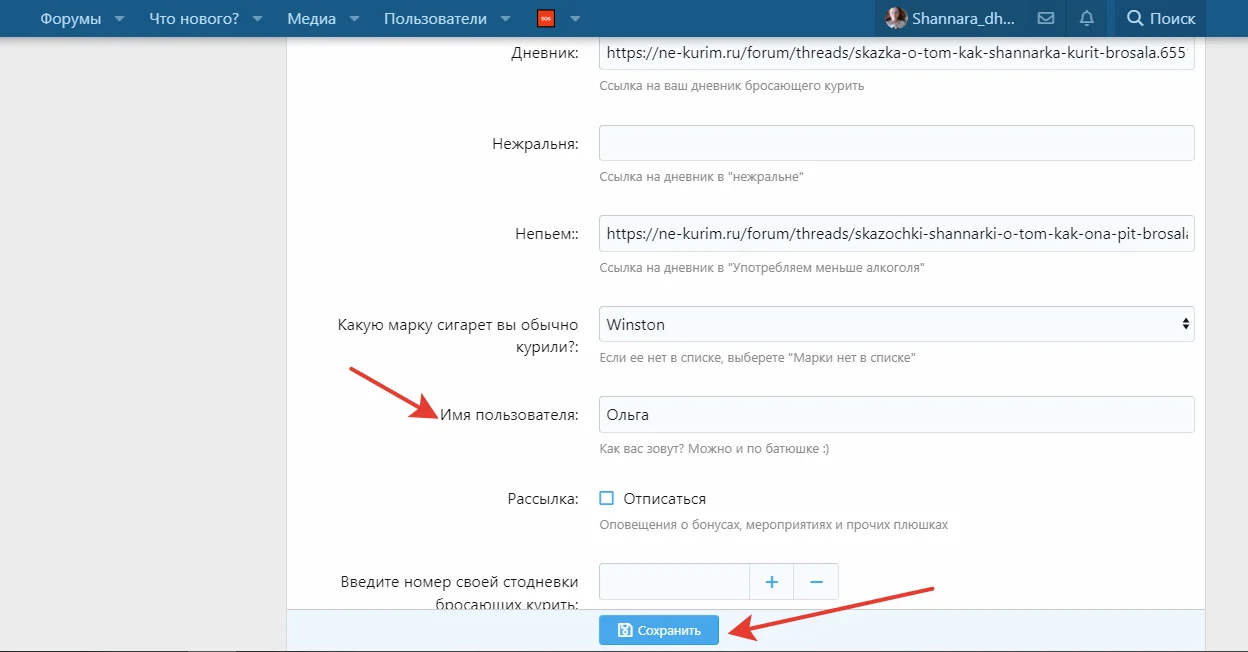Open the Форумы menu link

(70, 18)
